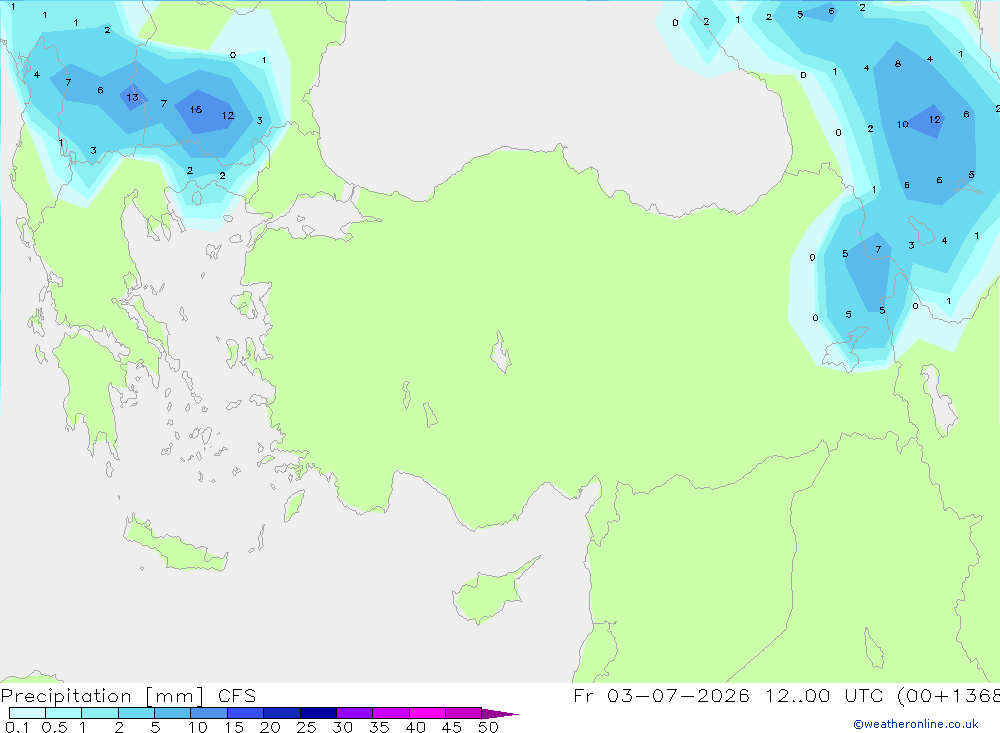1000x733 pixels.
Task: Click the legend label '20'
Action: tap(270, 727)
